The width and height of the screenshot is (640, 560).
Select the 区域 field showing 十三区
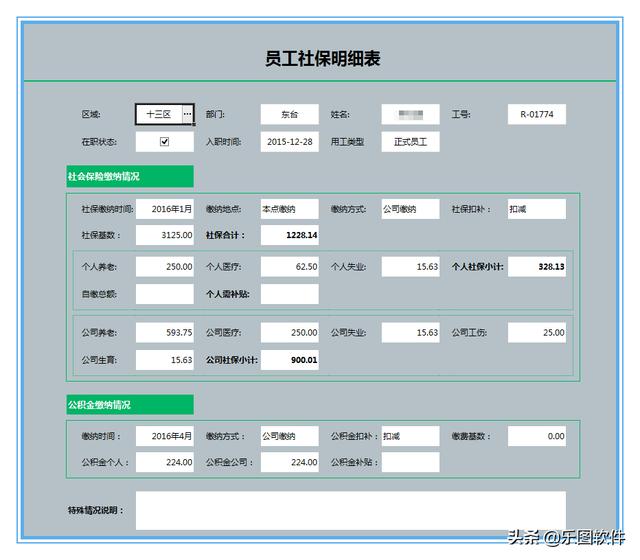[158, 115]
